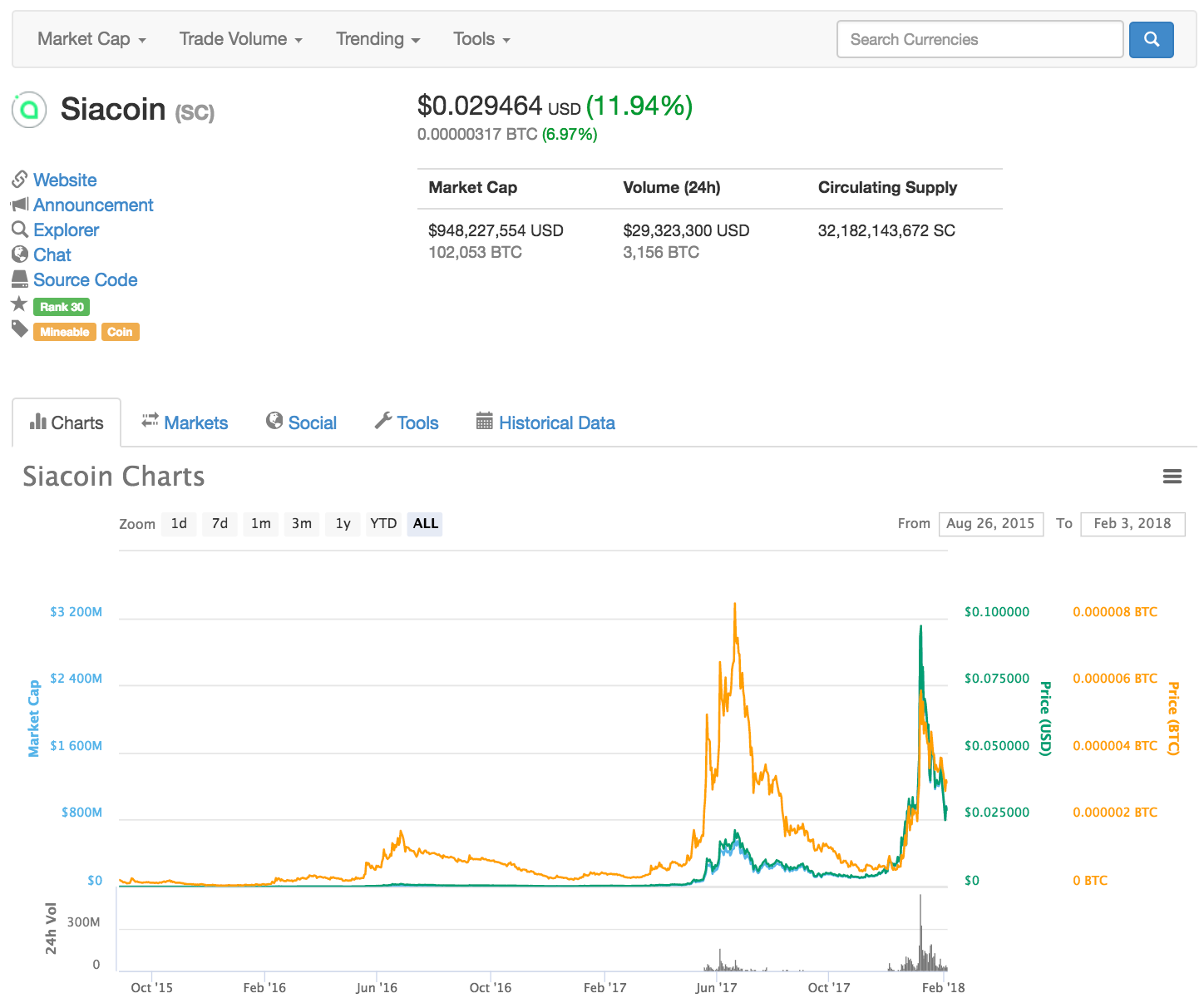Click the magnifier icon beside Explorer
This screenshot has height=1008, width=1204.
pos(20,230)
